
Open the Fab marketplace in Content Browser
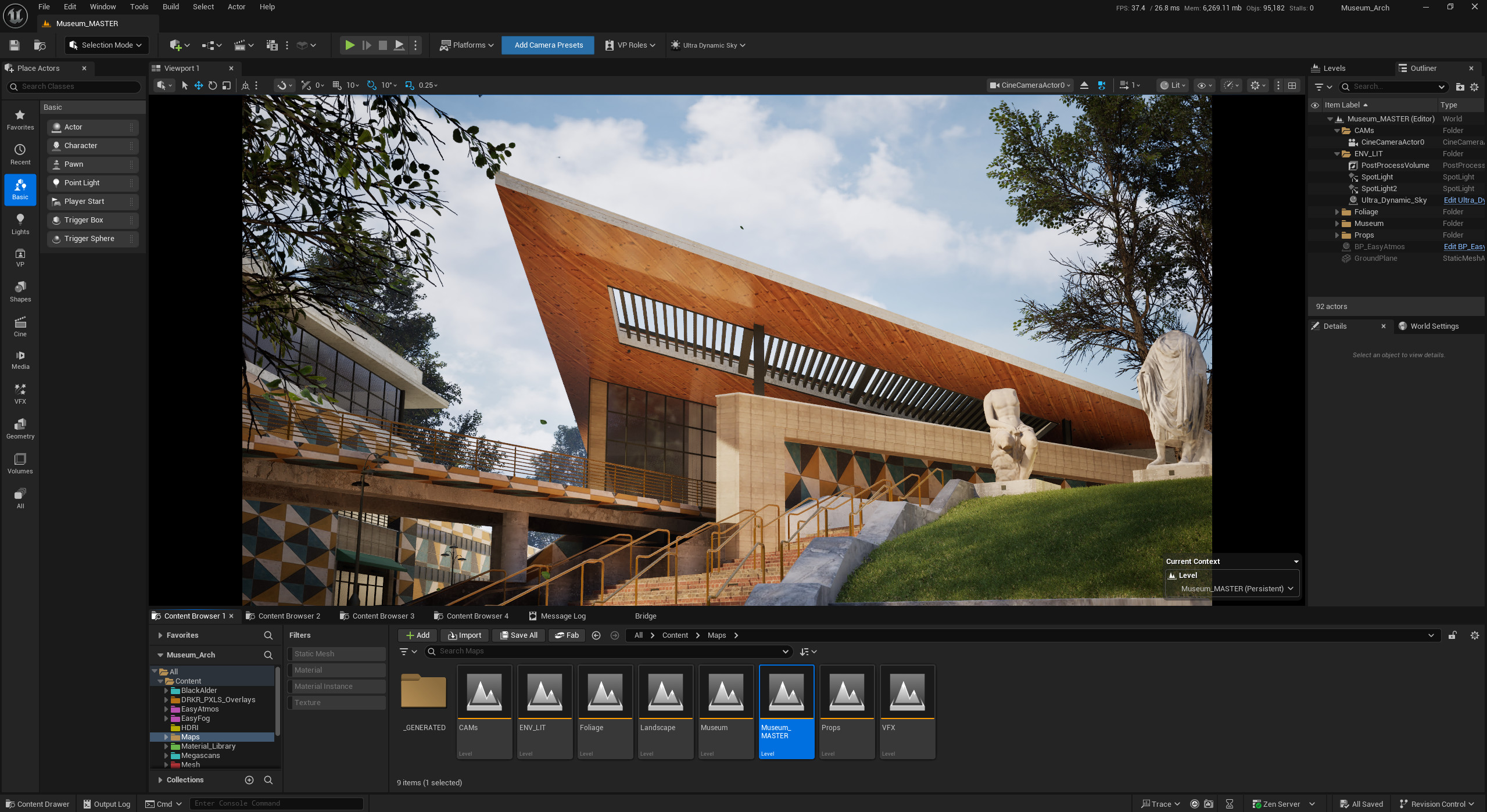coord(567,635)
